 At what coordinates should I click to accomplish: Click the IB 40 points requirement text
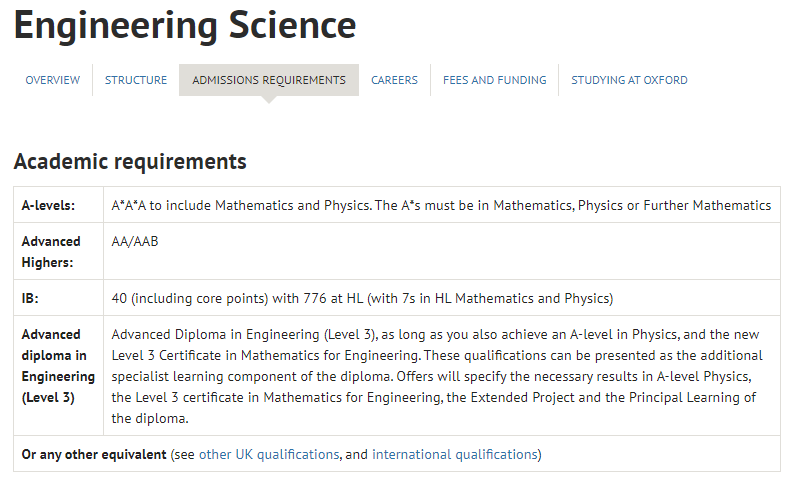pyautogui.click(x=362, y=298)
